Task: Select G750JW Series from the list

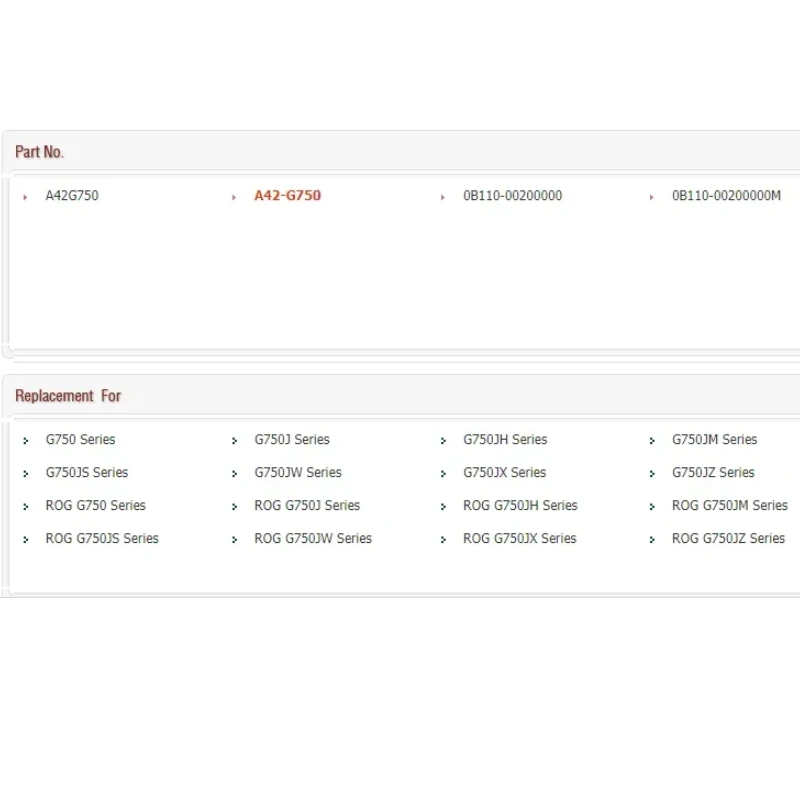Action: coord(298,473)
